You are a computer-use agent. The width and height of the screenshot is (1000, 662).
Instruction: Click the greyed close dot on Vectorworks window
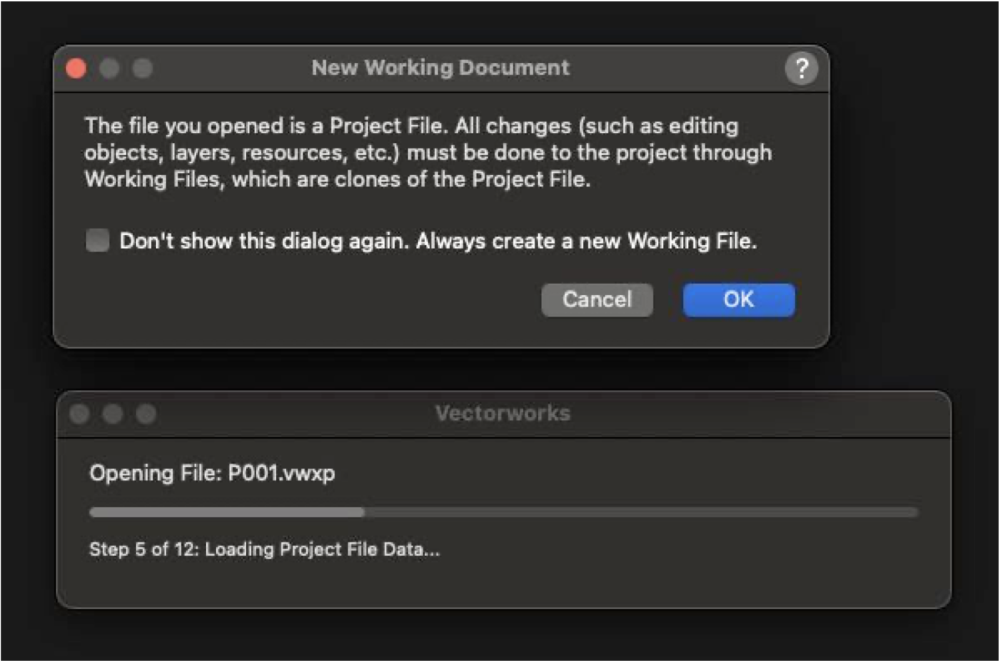pyautogui.click(x=80, y=414)
